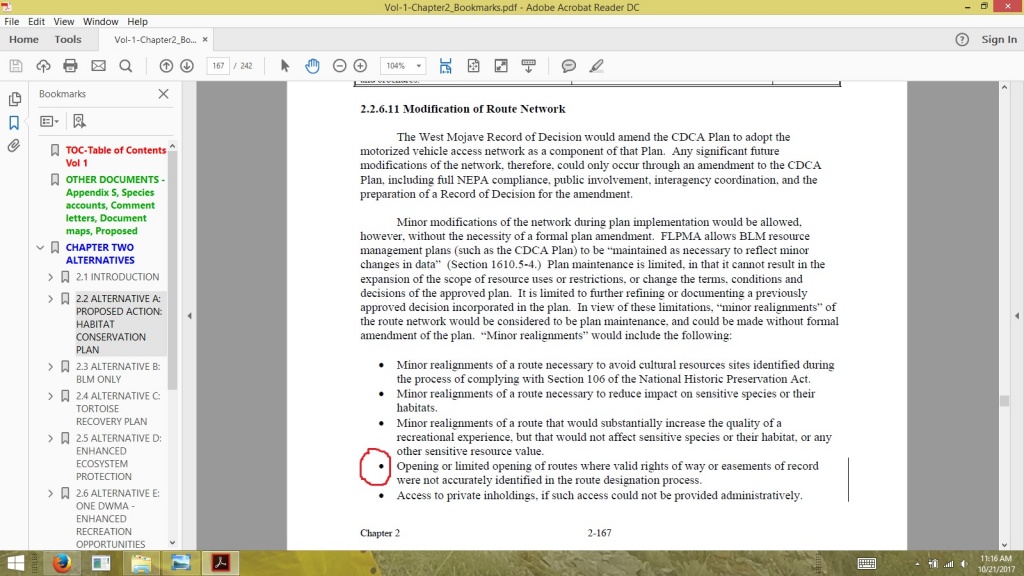Viewport: 1024px width, 576px height.
Task: Open the Window menu
Action: pyautogui.click(x=101, y=22)
